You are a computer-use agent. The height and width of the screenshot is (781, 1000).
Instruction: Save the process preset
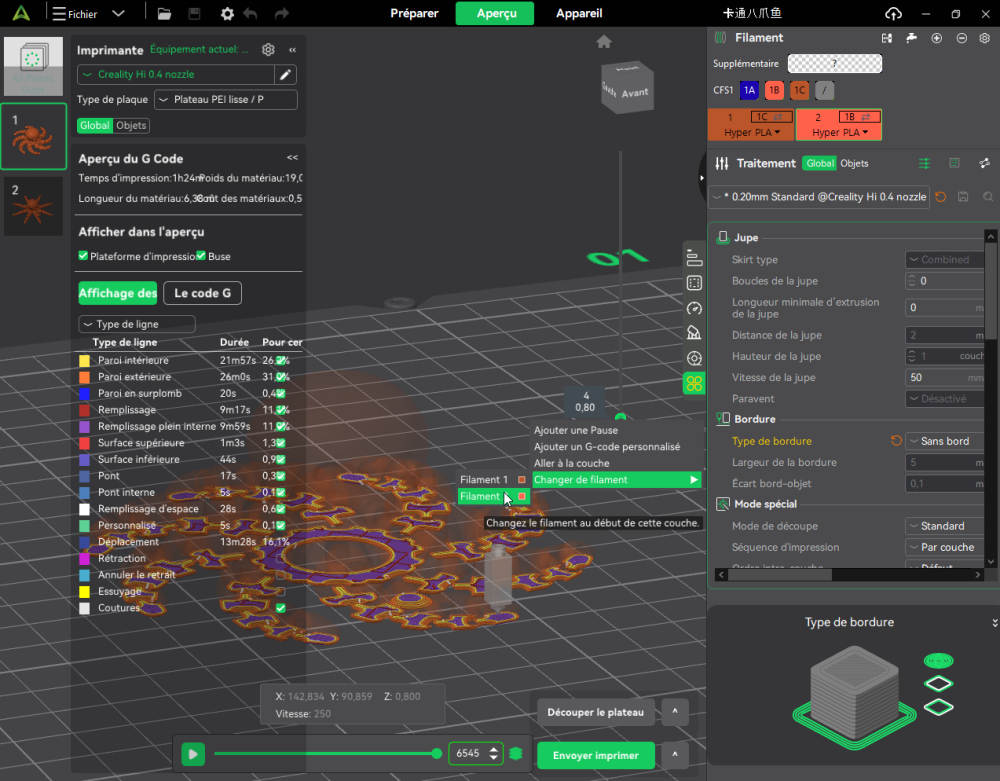tap(963, 197)
